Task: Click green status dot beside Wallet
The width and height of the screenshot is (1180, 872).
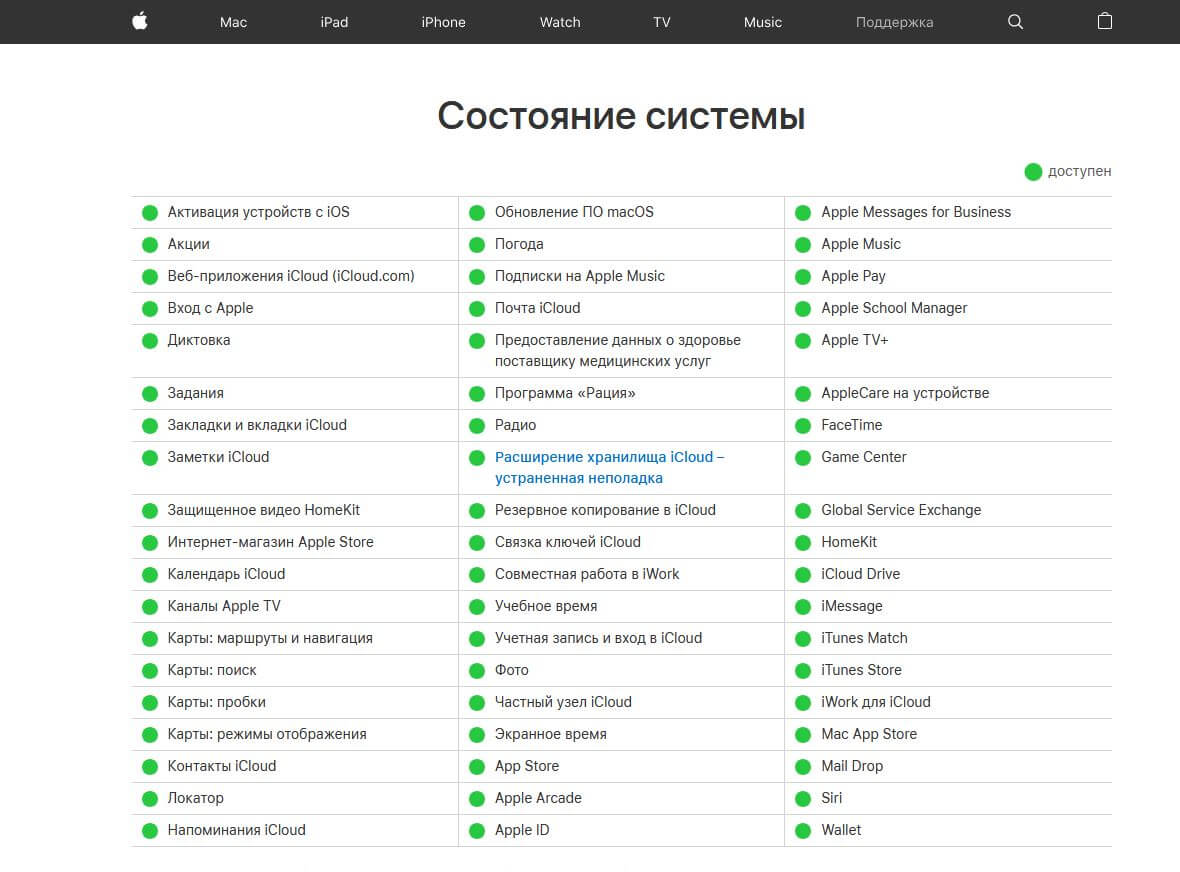Action: tap(803, 831)
